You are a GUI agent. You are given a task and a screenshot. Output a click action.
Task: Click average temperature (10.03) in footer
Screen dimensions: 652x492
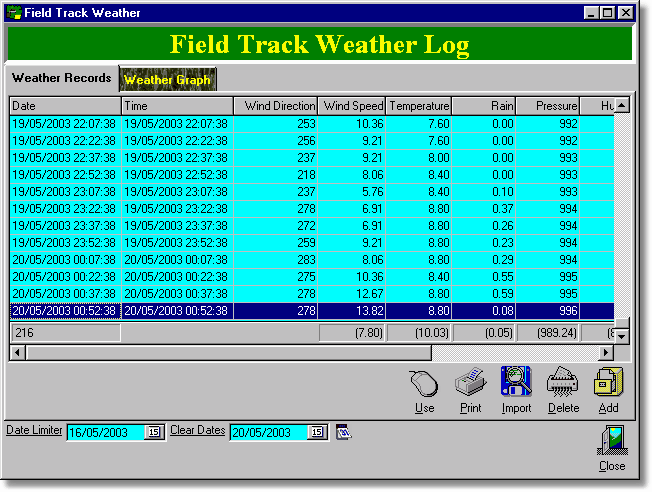point(419,333)
